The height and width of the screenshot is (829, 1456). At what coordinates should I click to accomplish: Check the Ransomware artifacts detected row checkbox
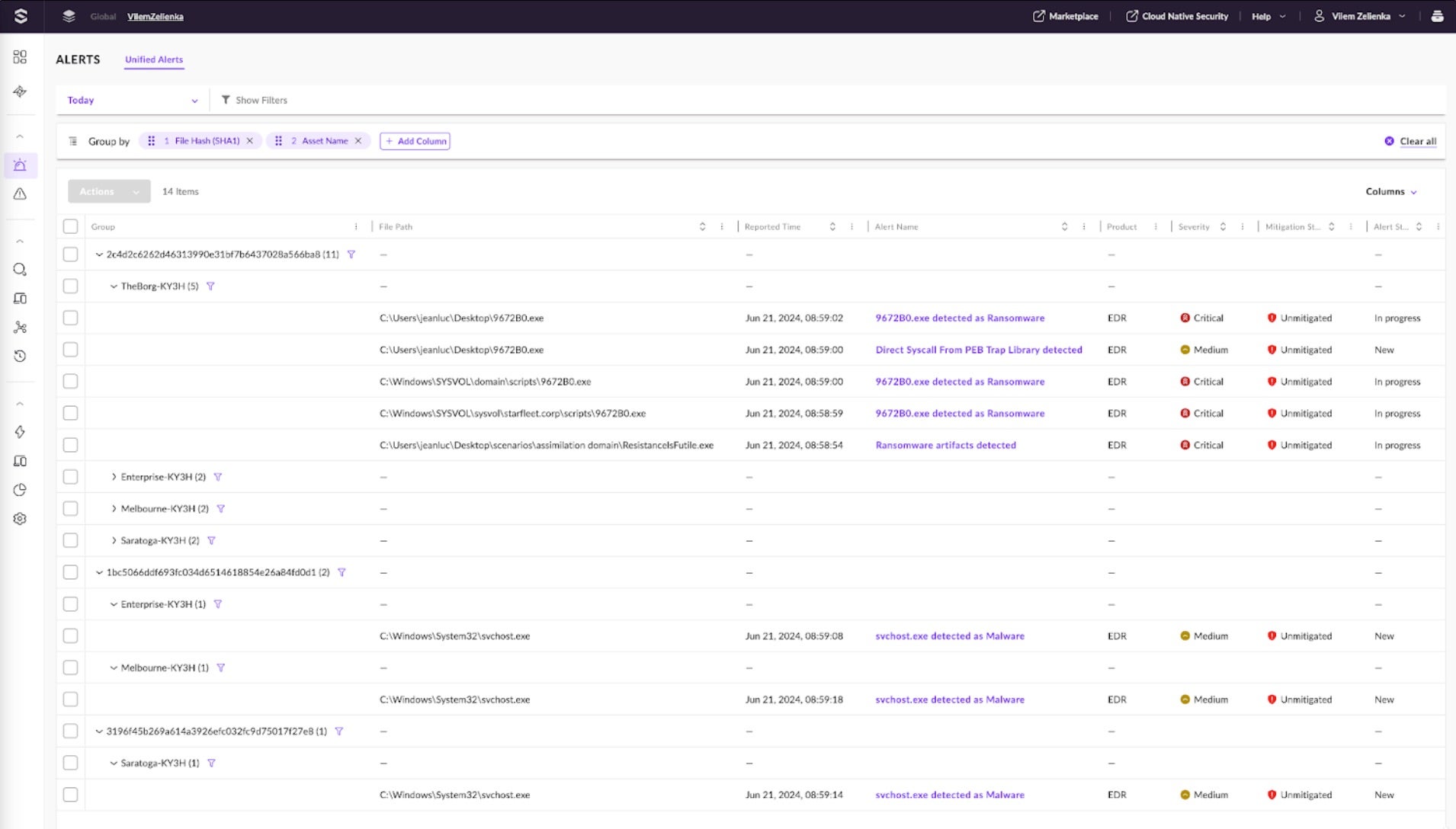click(70, 445)
